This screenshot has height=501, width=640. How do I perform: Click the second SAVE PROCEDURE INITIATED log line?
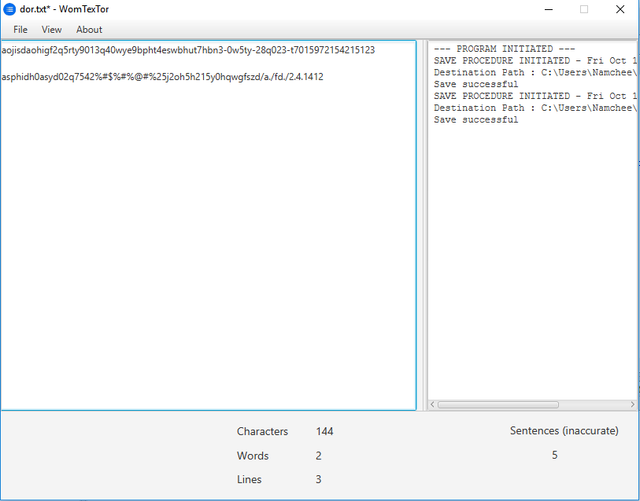[x=535, y=96]
